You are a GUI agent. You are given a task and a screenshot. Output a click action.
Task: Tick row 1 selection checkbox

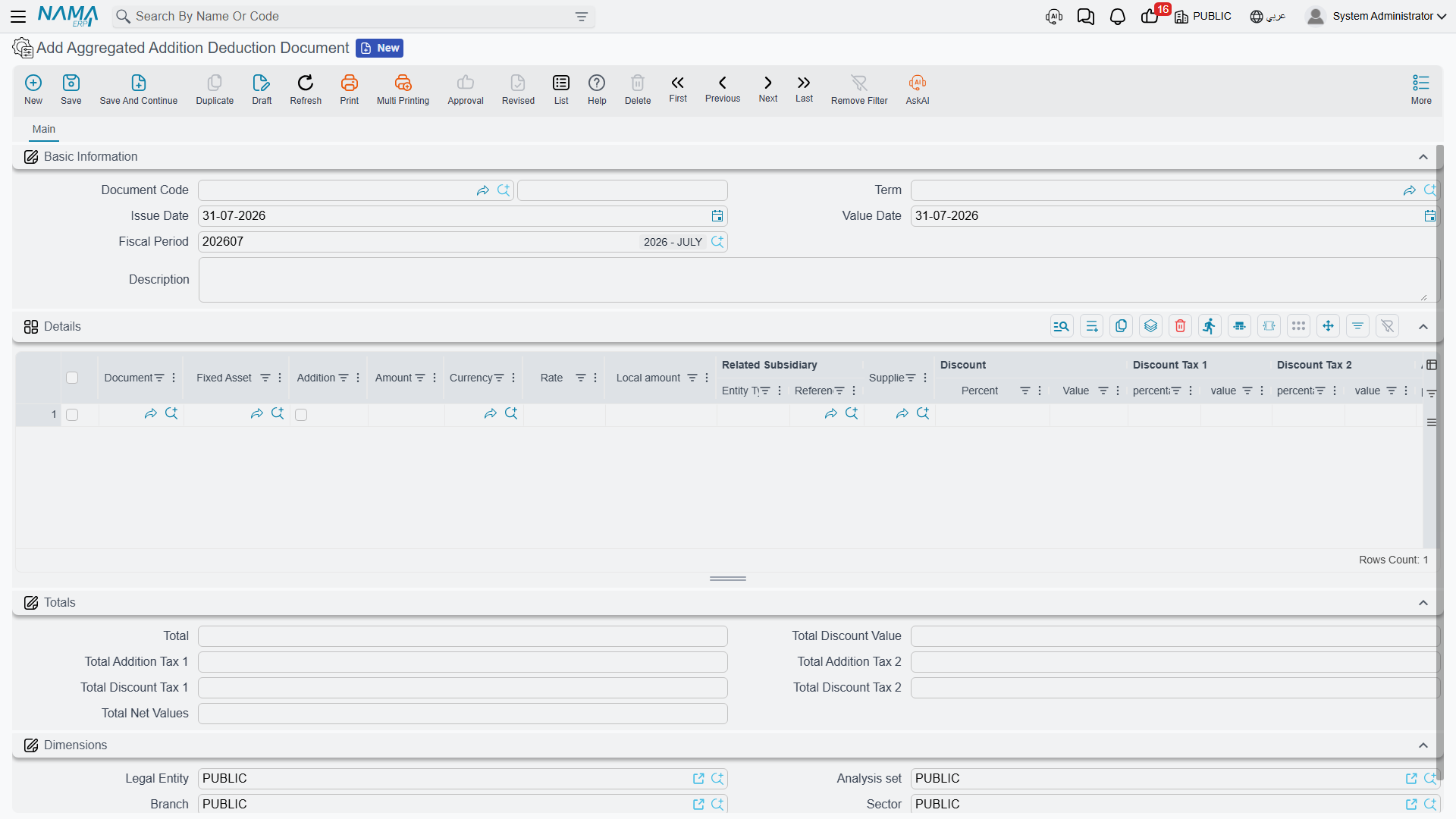tap(72, 415)
